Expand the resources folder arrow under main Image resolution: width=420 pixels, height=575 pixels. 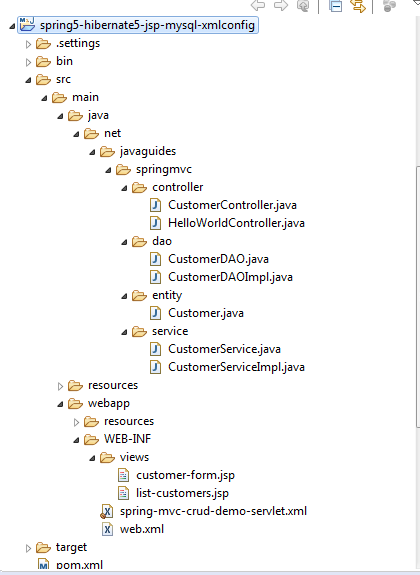click(x=60, y=386)
